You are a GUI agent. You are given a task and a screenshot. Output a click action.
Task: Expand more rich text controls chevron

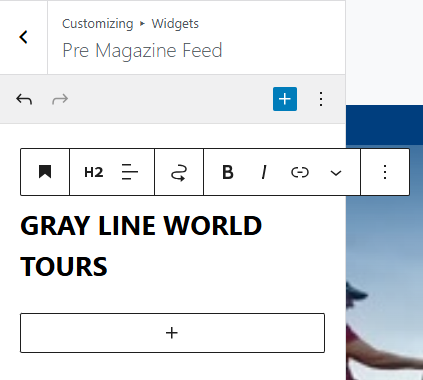pos(336,172)
